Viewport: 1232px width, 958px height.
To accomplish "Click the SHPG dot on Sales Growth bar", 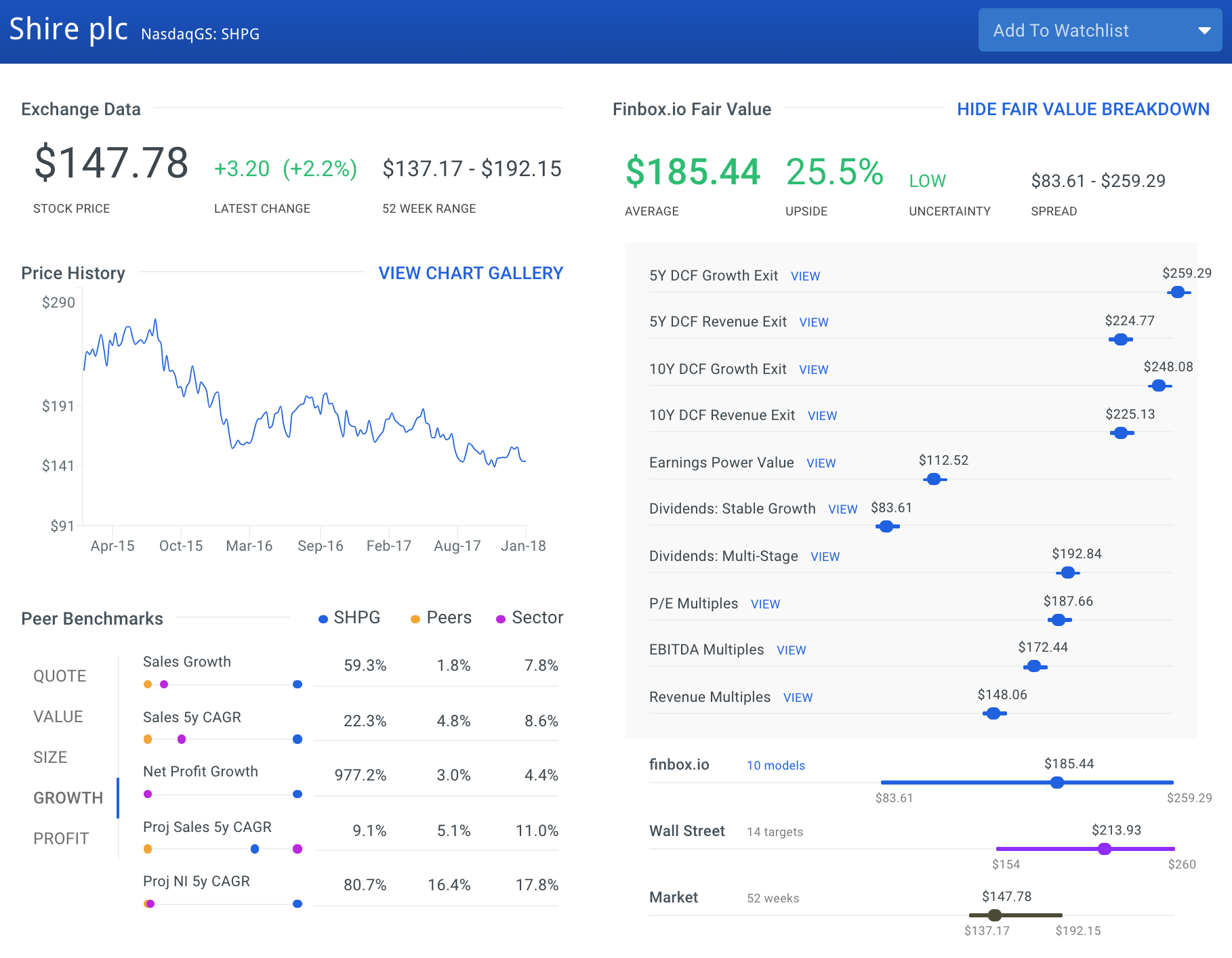I will 297,684.
